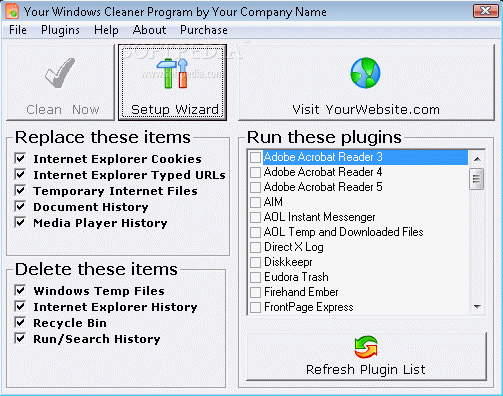Disable Media Player History checkbox
The image size is (503, 396).
pyautogui.click(x=20, y=222)
